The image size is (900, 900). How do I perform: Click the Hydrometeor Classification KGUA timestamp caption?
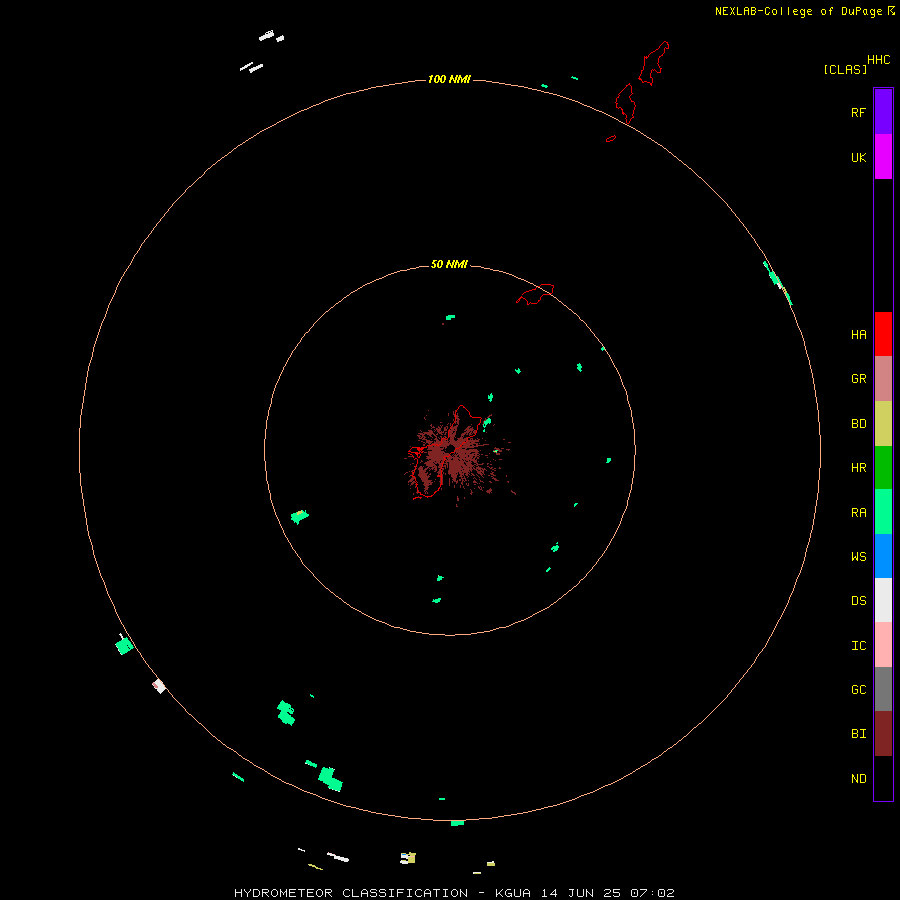tap(454, 893)
